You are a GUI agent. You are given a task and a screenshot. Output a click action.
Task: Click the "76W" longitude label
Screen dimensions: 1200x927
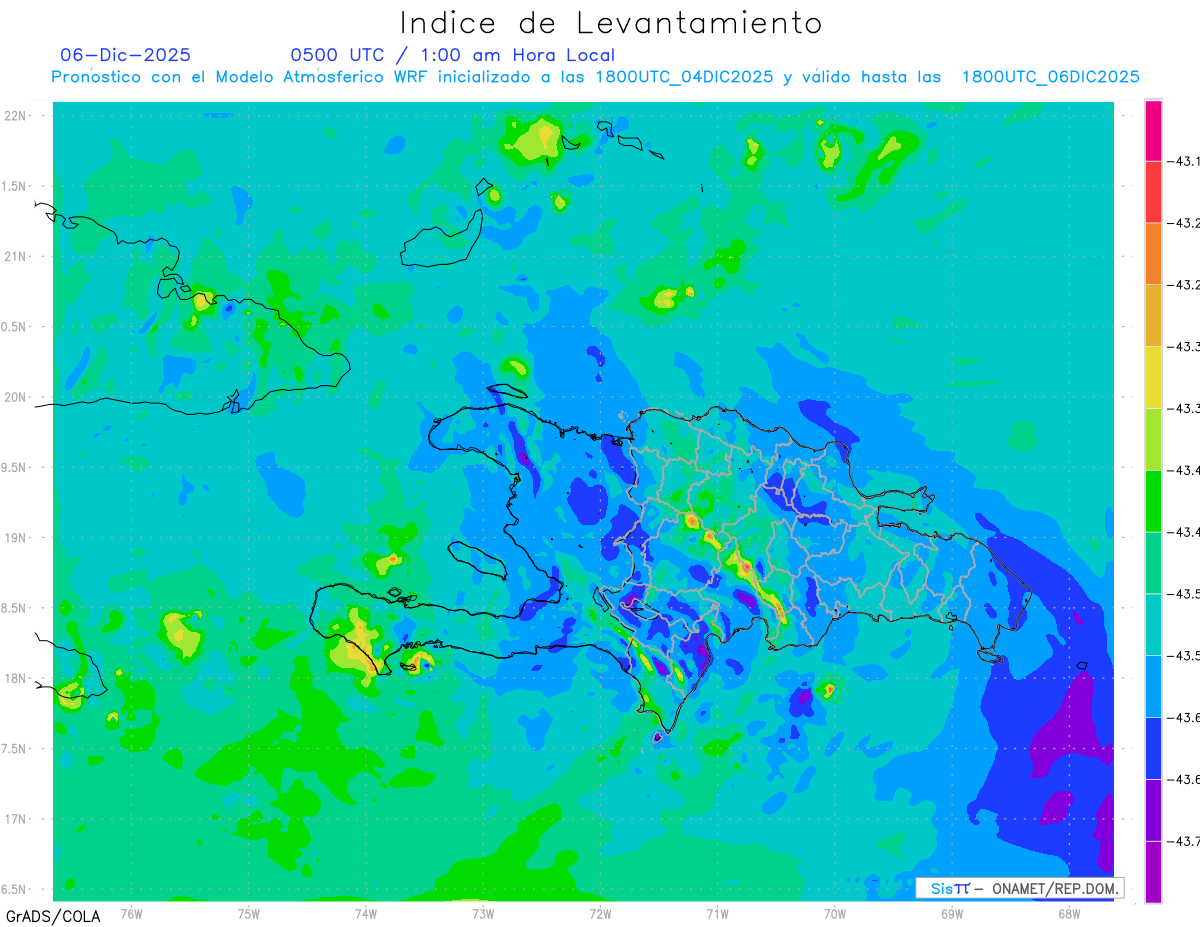pos(131,913)
